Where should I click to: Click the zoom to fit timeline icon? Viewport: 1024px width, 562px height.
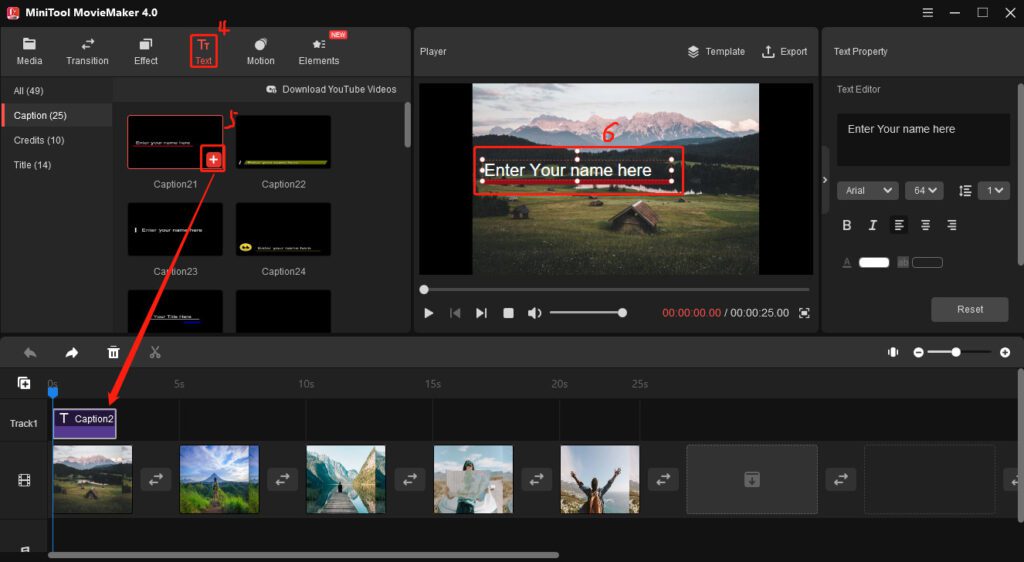(x=893, y=352)
